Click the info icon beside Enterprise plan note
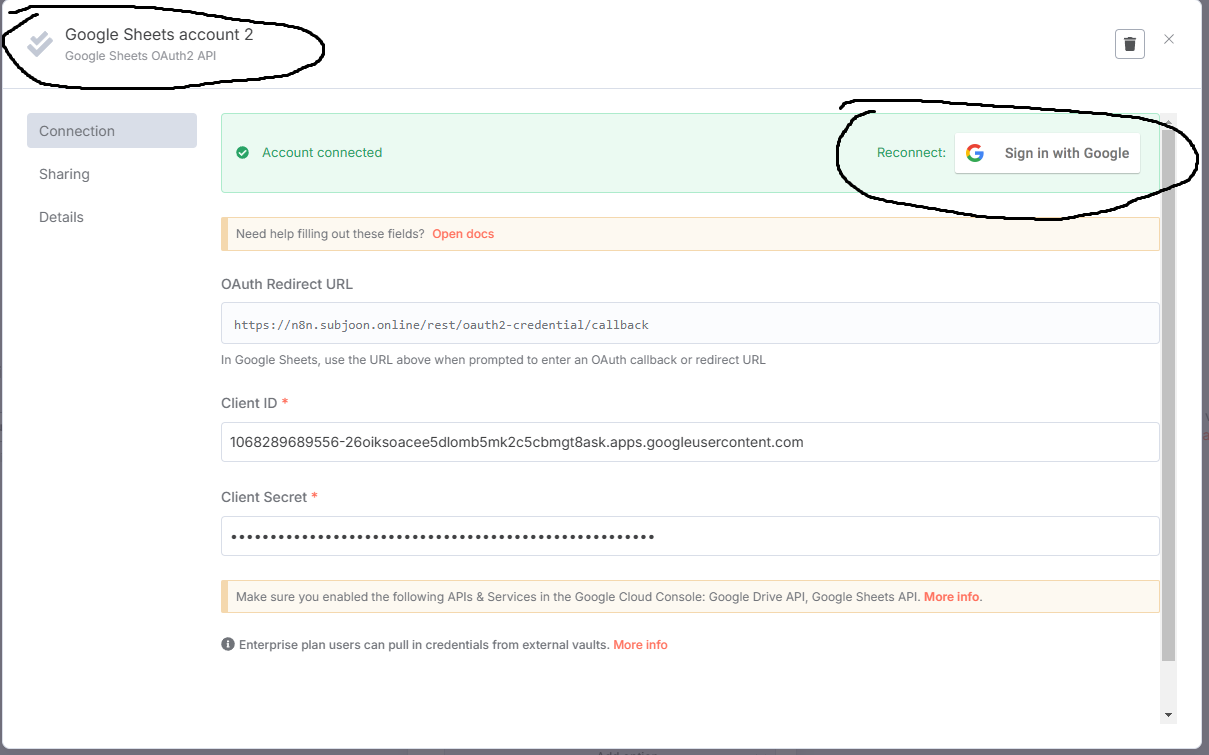 (228, 645)
